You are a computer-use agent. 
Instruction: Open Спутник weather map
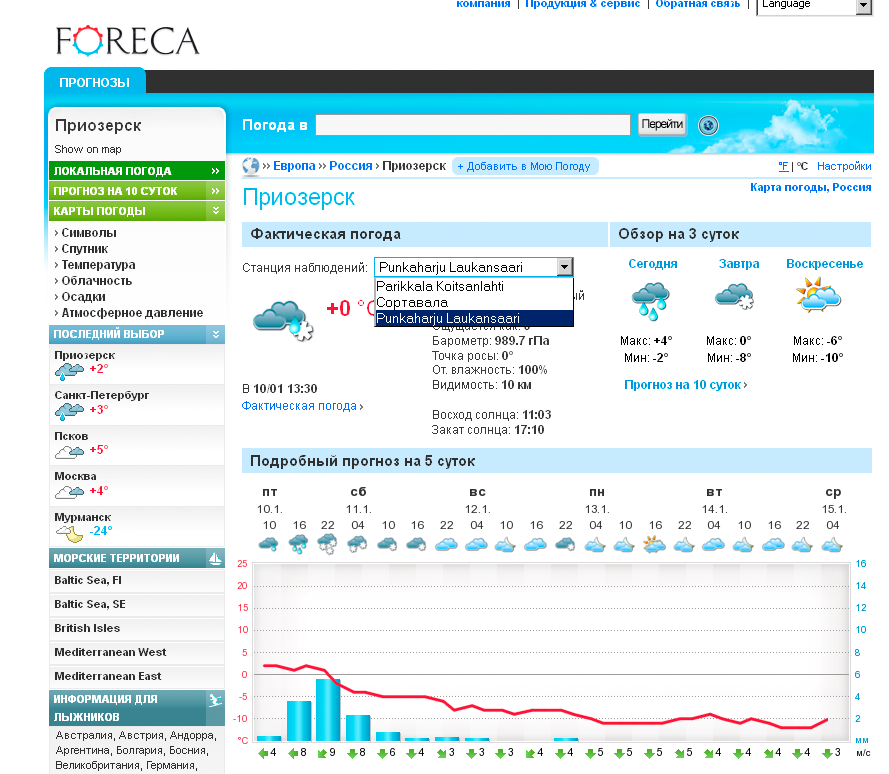(84, 249)
